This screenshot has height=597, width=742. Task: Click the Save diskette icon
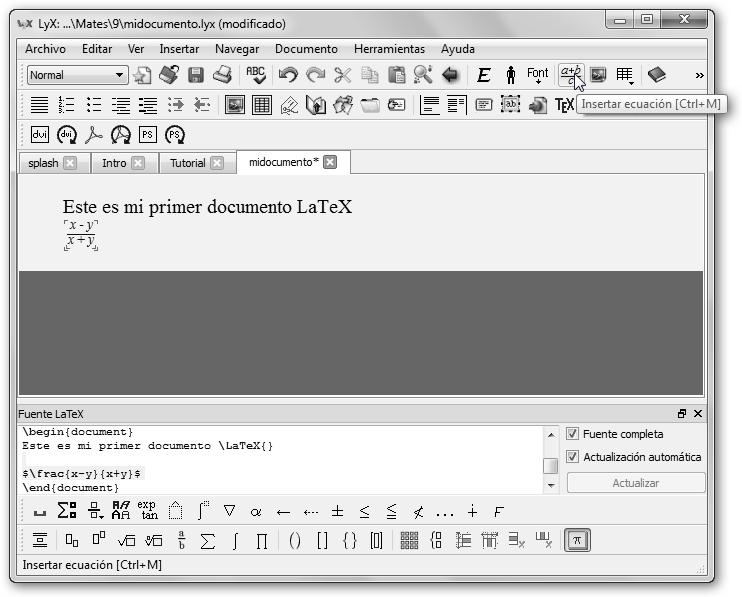click(x=196, y=75)
